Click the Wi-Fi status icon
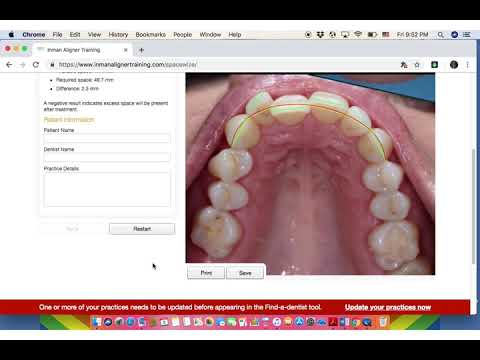This screenshot has height=360, width=480. 358,35
